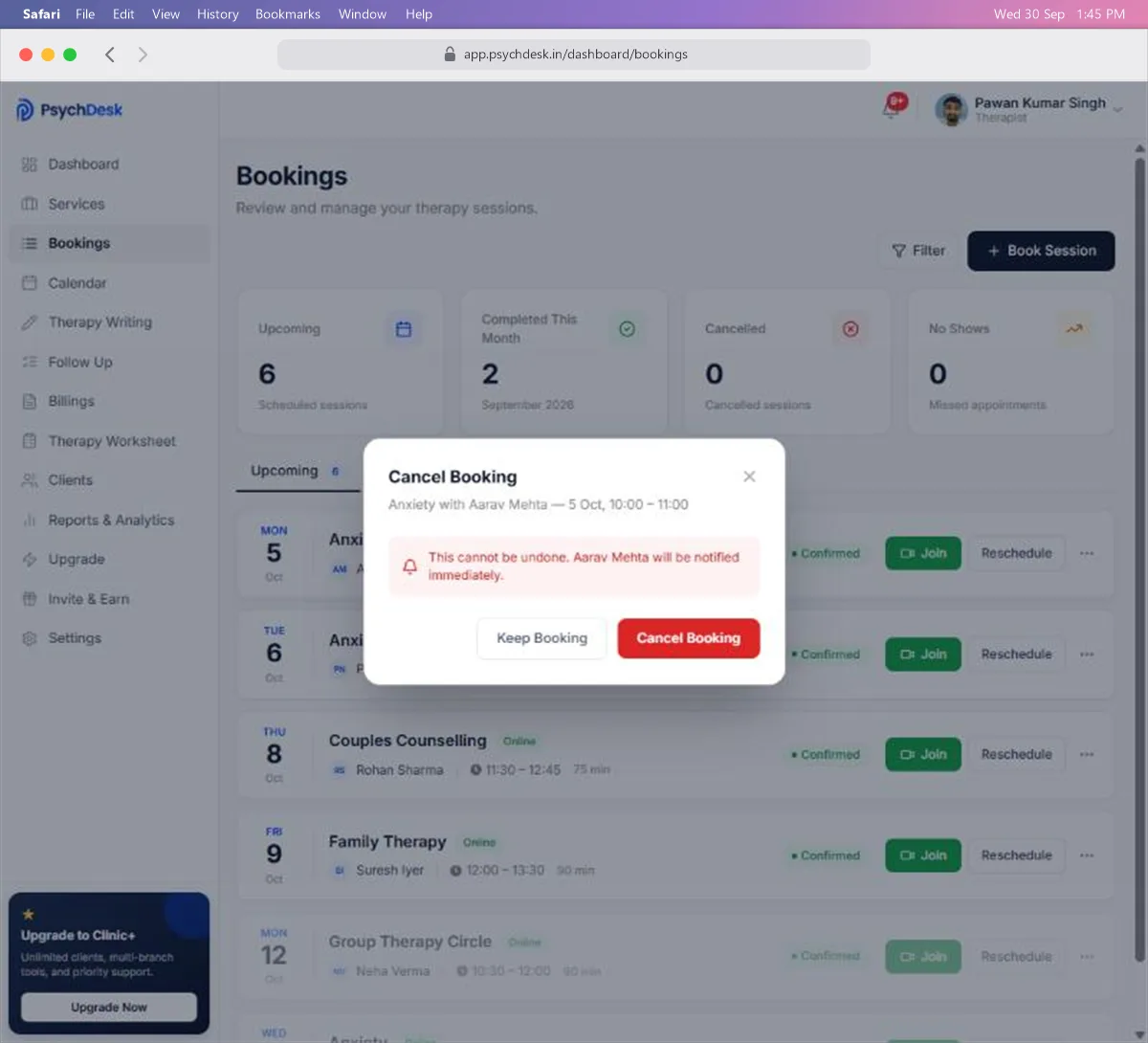The image size is (1148, 1043).
Task: Open Settings page
Action: (x=110, y=638)
